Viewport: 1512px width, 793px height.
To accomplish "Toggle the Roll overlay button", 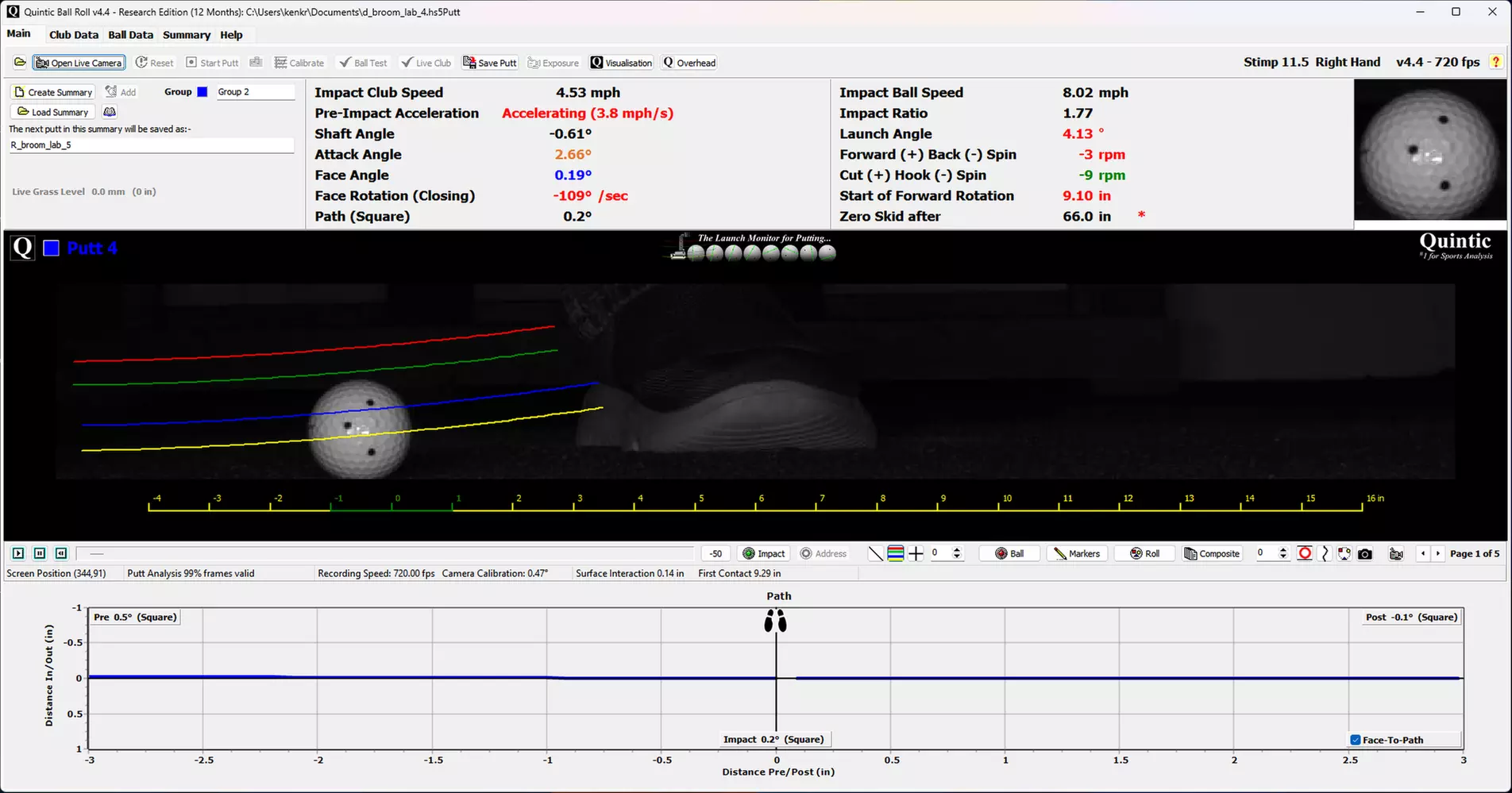I will tap(1144, 554).
